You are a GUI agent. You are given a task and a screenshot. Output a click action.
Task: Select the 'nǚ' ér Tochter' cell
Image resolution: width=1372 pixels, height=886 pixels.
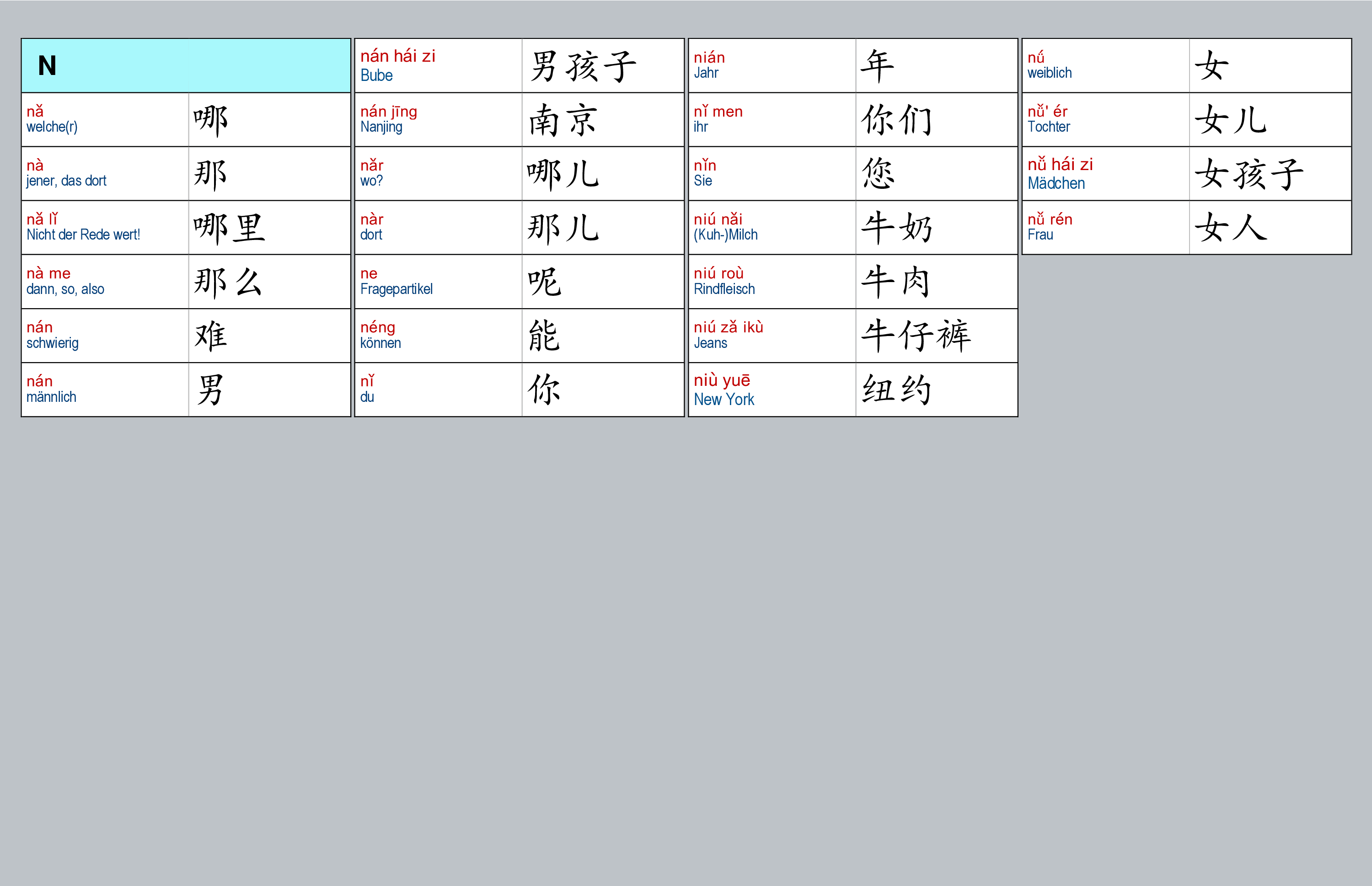1105,119
